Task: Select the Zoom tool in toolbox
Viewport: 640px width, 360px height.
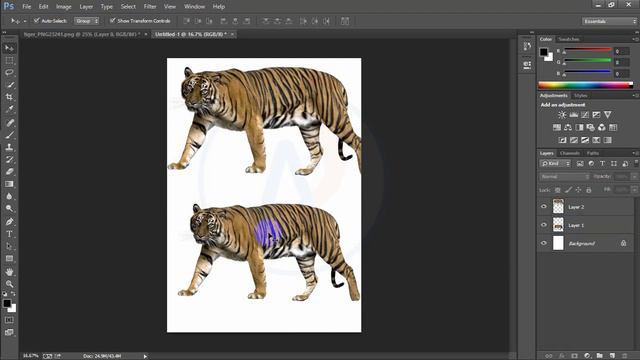Action: (9, 284)
